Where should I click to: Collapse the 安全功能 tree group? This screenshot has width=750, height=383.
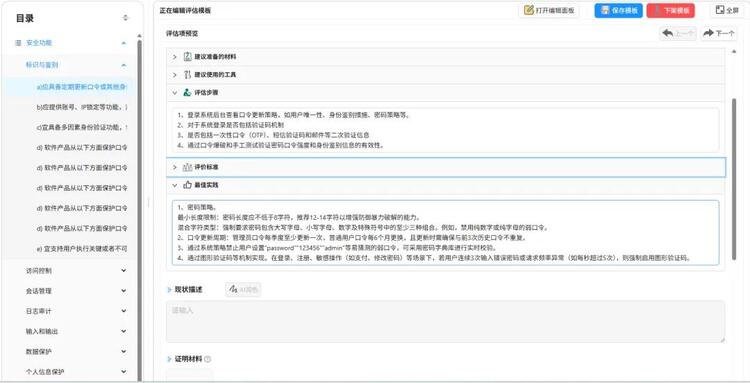124,43
